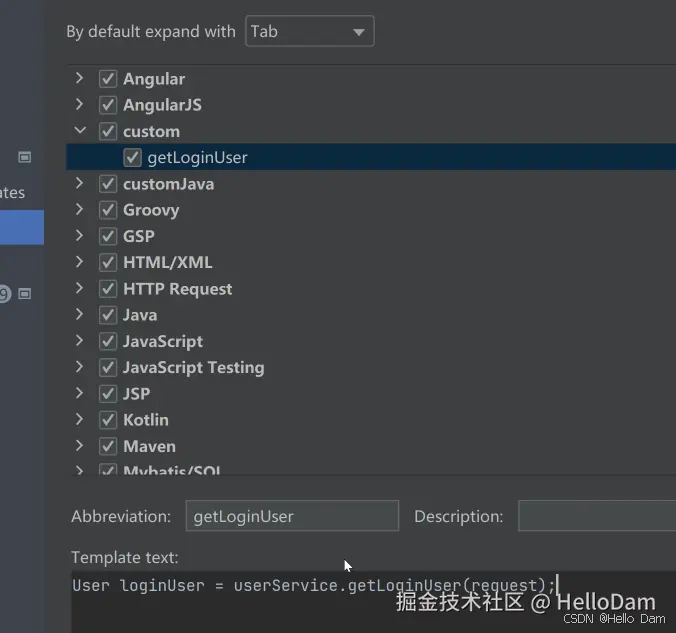This screenshot has height=633, width=676.
Task: Select the customJava group label
Action: point(169,184)
